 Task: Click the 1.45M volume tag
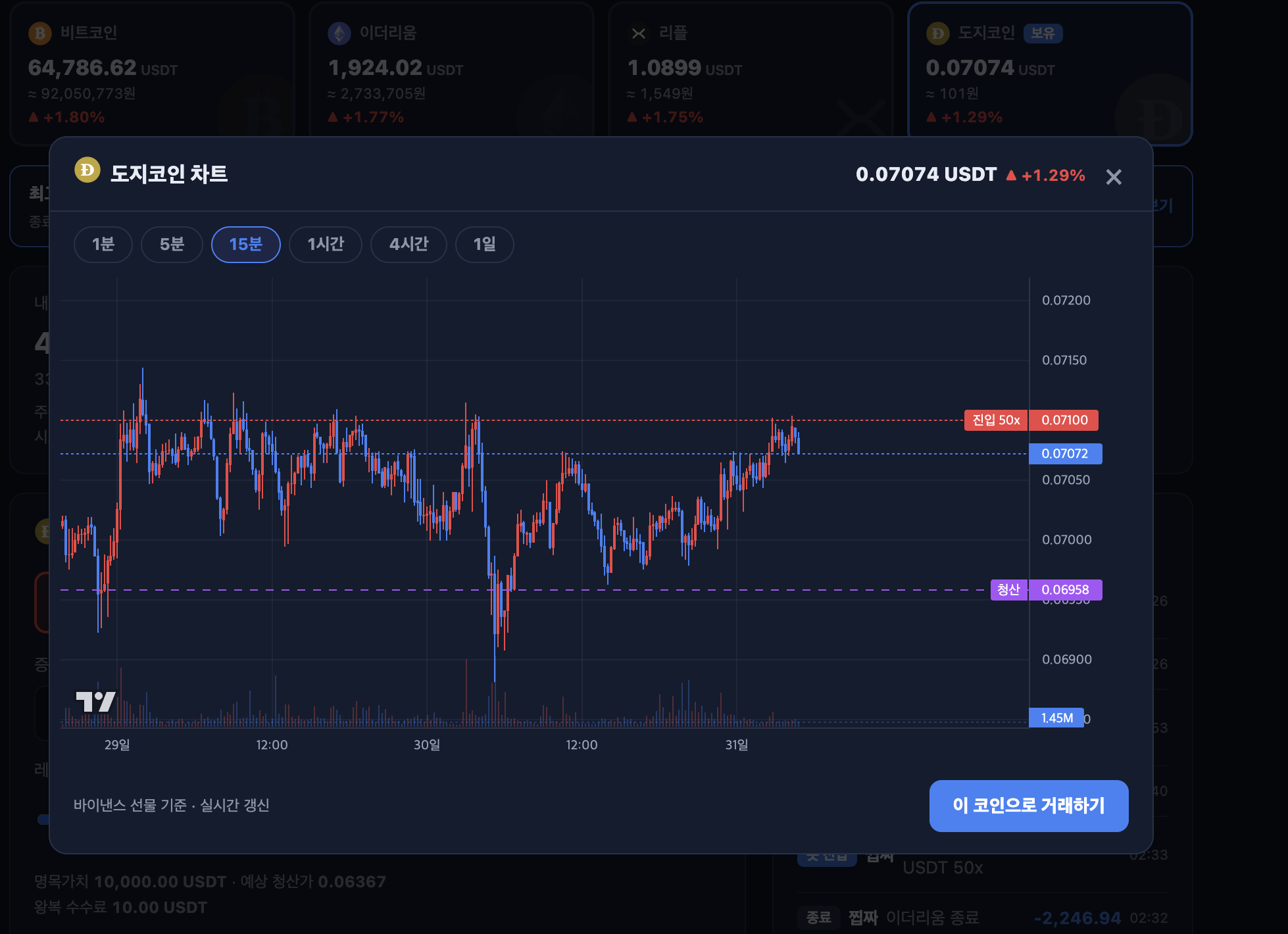(x=1056, y=718)
